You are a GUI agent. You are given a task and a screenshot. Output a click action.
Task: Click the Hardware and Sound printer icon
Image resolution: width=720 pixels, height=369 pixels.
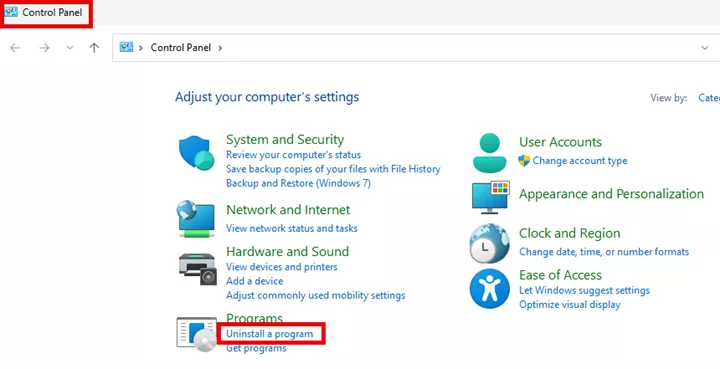tap(197, 269)
